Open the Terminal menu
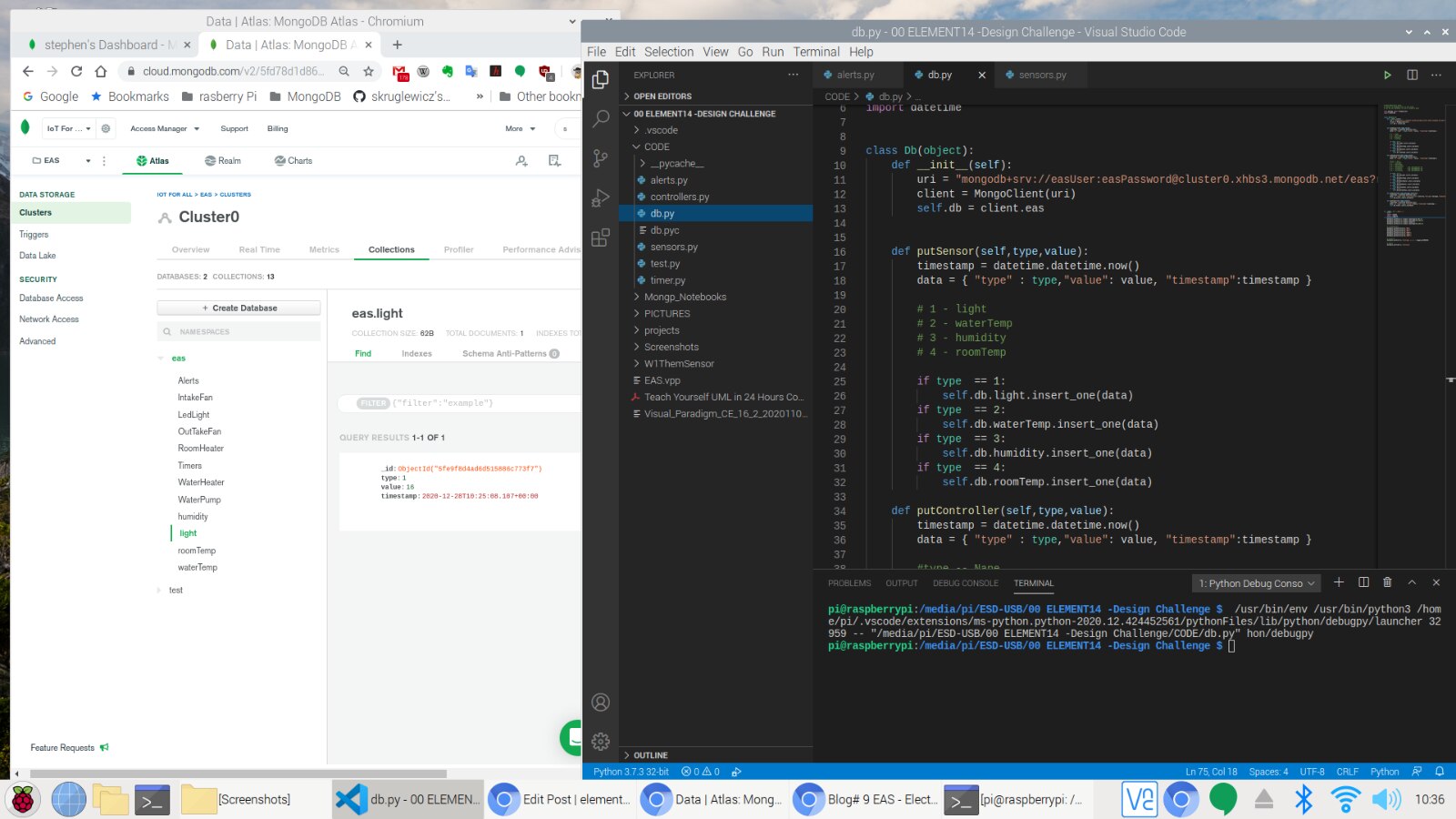The width and height of the screenshot is (1456, 819). [815, 52]
